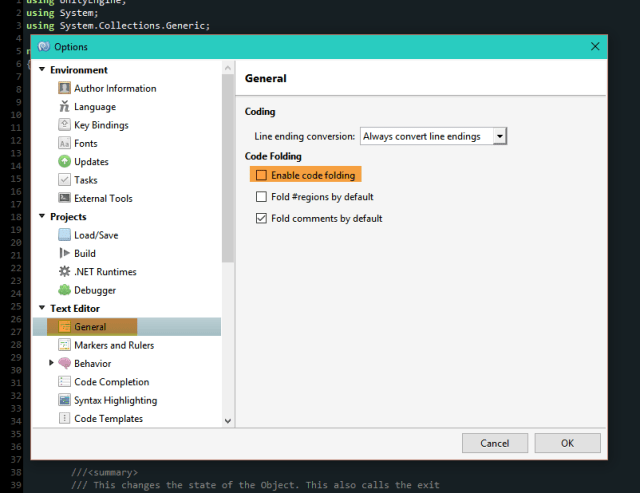Click the OK button
The height and width of the screenshot is (493, 640).
pos(567,443)
